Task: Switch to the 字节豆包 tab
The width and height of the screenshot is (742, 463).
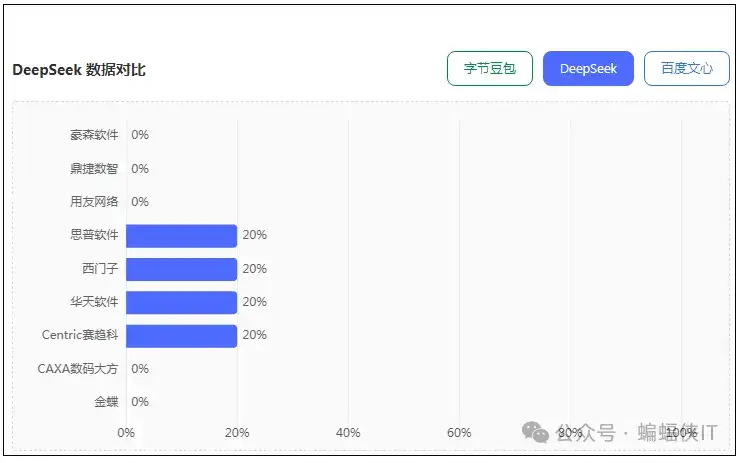Action: (489, 69)
